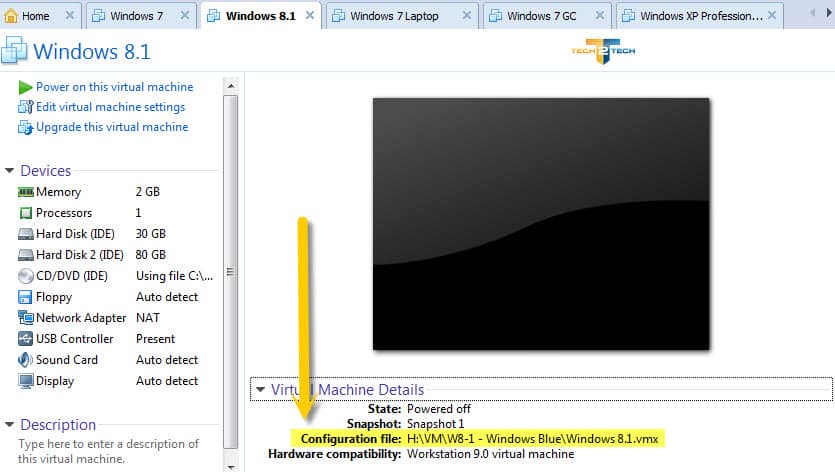835x472 pixels.
Task: Click the Memory chip icon
Action: (x=26, y=192)
